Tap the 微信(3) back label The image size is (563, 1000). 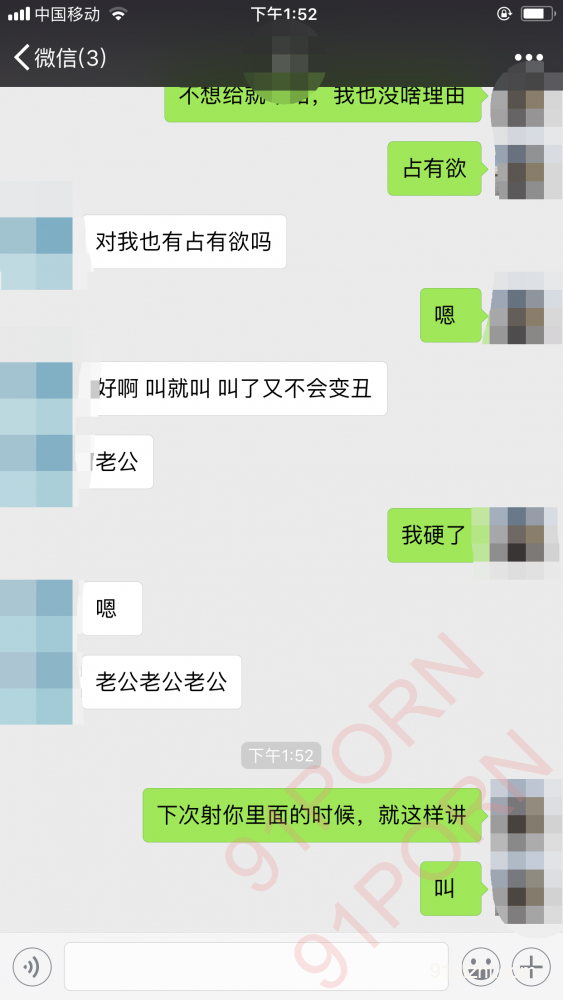[70, 58]
